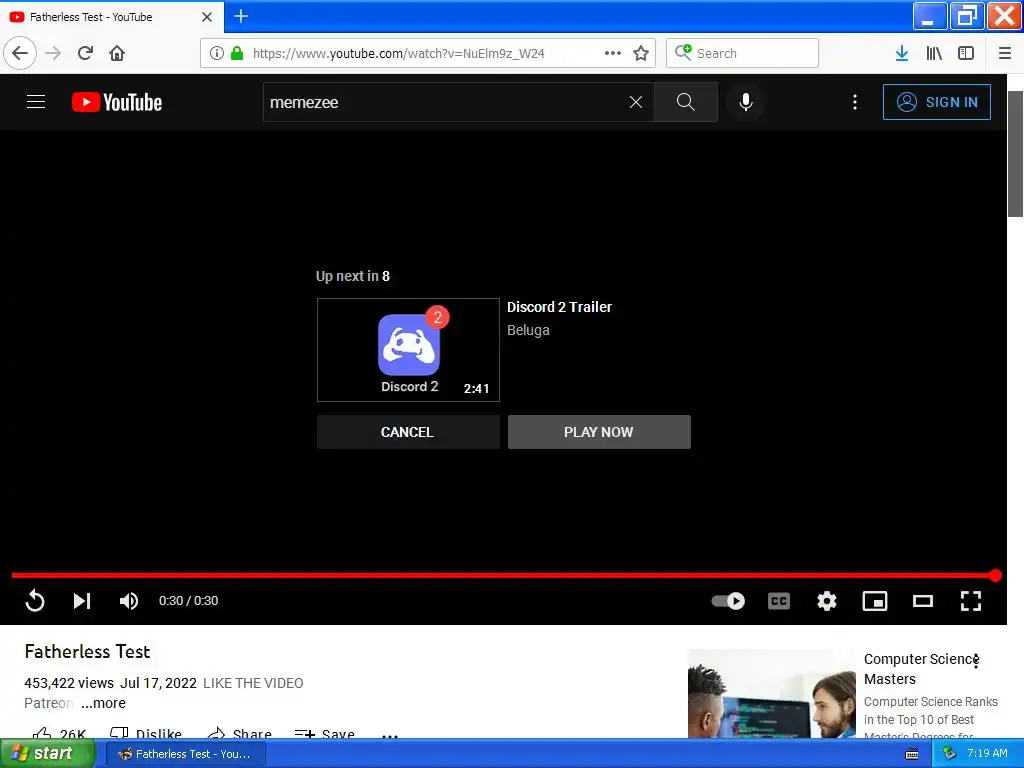This screenshot has width=1024, height=768.
Task: Click the system tray network icon
Action: 950,754
